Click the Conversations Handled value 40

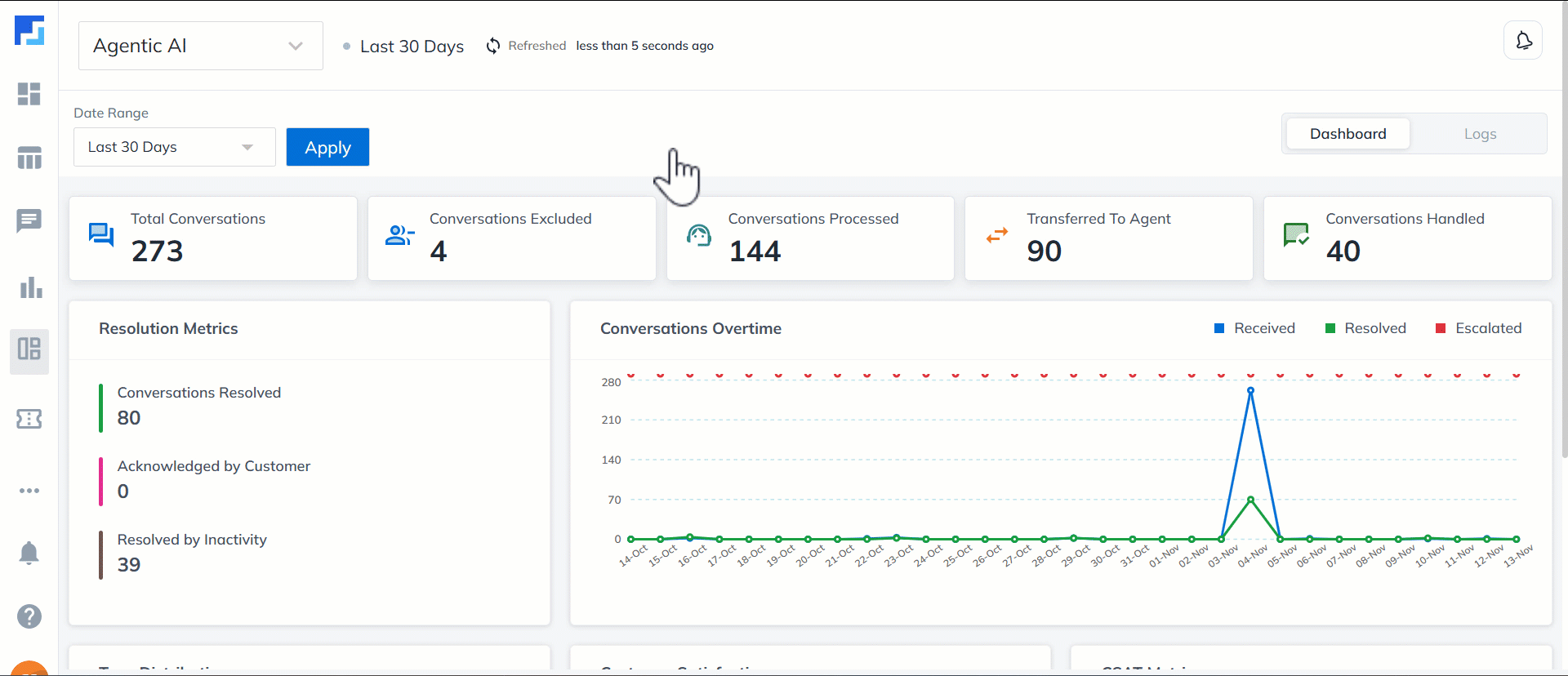click(1343, 251)
